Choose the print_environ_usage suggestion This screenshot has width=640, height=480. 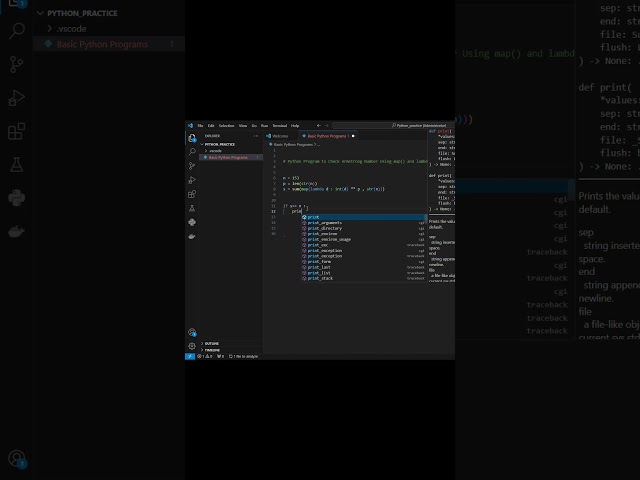[363, 239]
